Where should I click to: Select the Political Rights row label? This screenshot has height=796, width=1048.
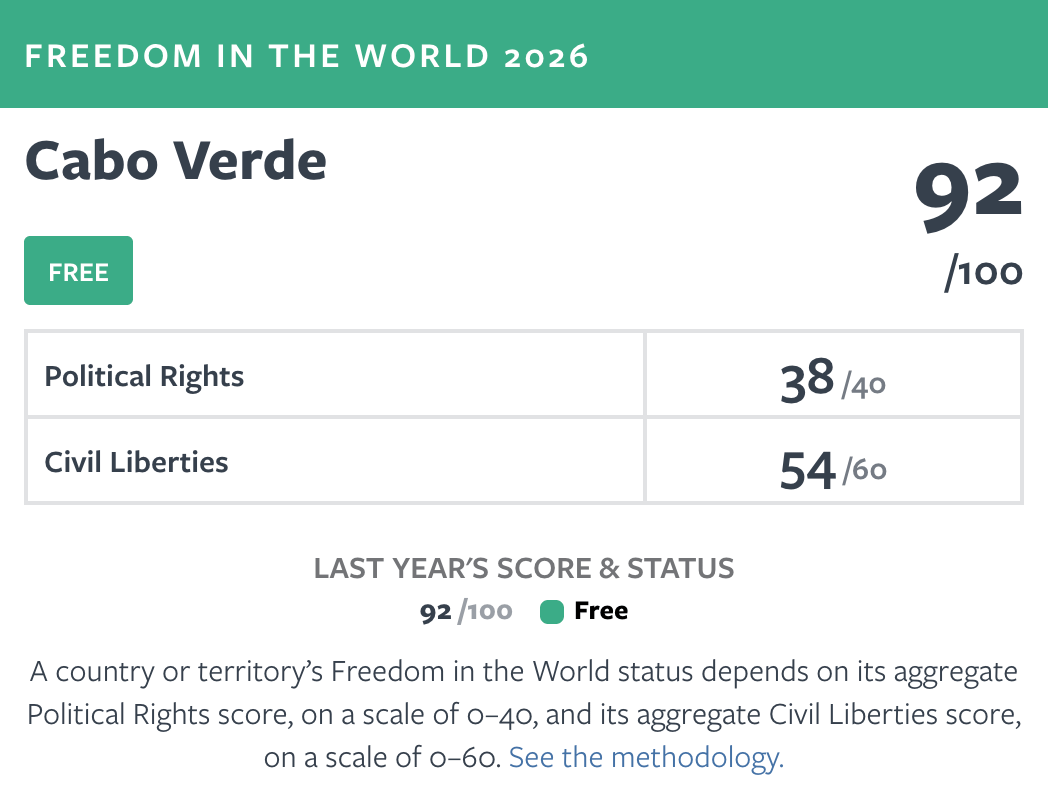pos(144,376)
